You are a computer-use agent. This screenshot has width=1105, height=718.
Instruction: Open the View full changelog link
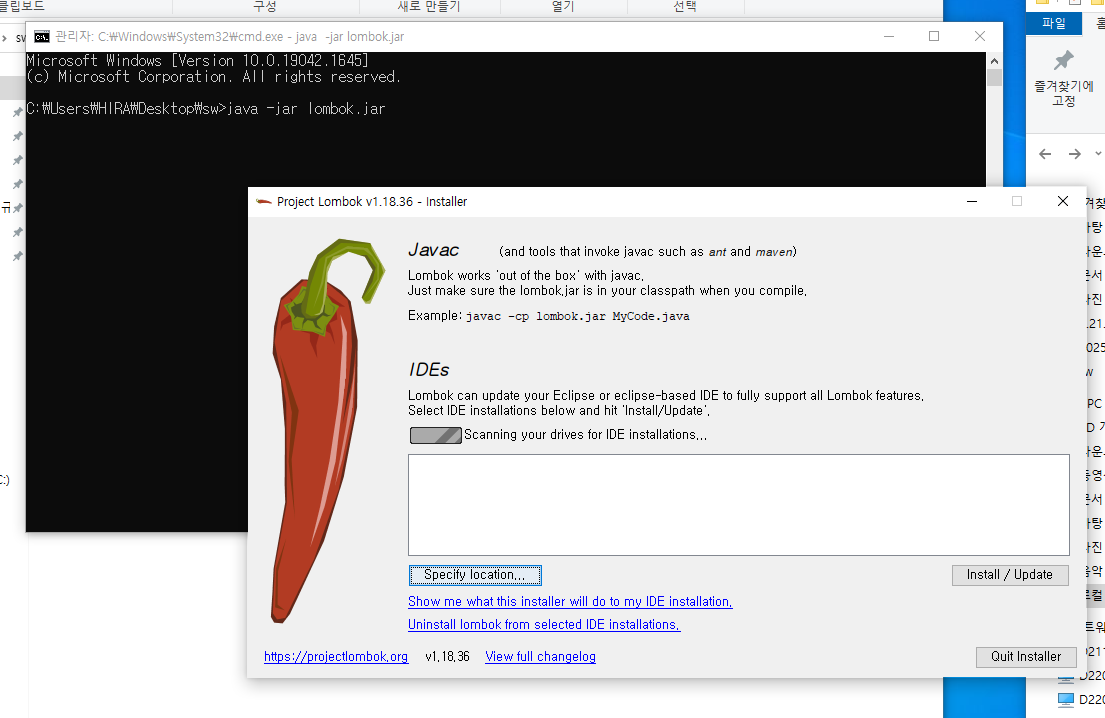point(541,657)
